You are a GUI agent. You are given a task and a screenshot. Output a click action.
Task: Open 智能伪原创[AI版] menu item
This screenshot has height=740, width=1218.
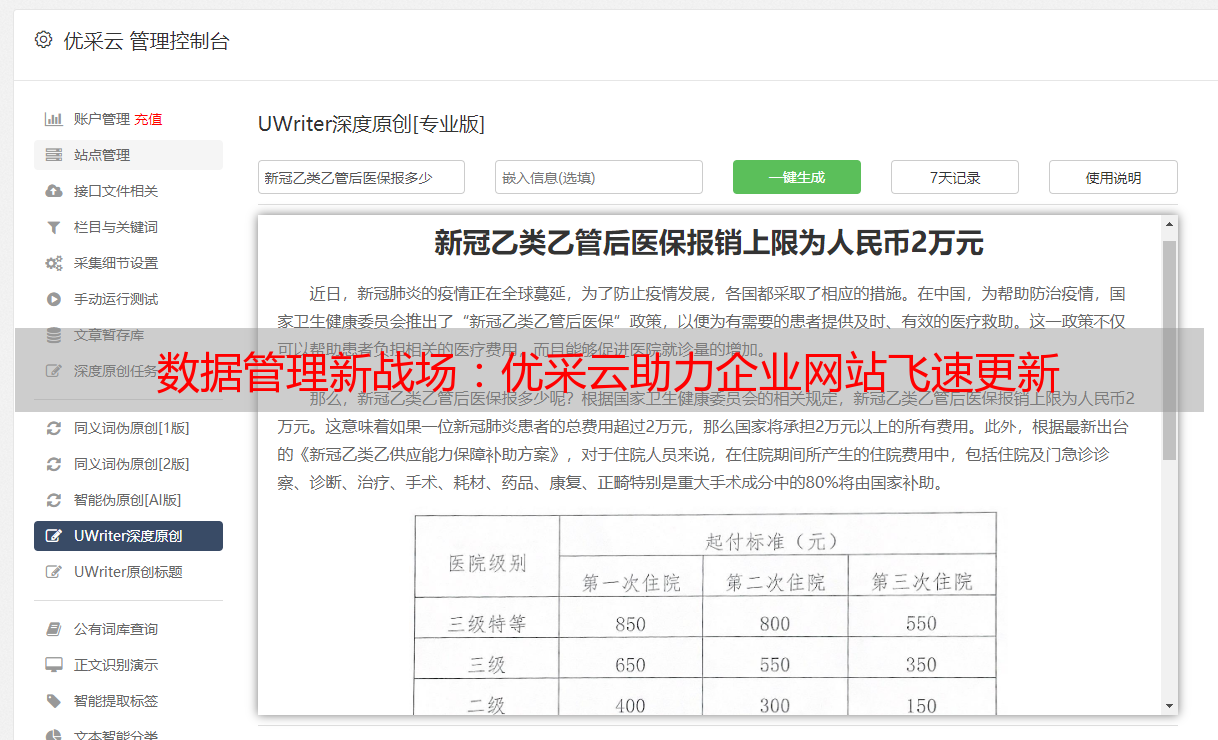(127, 500)
